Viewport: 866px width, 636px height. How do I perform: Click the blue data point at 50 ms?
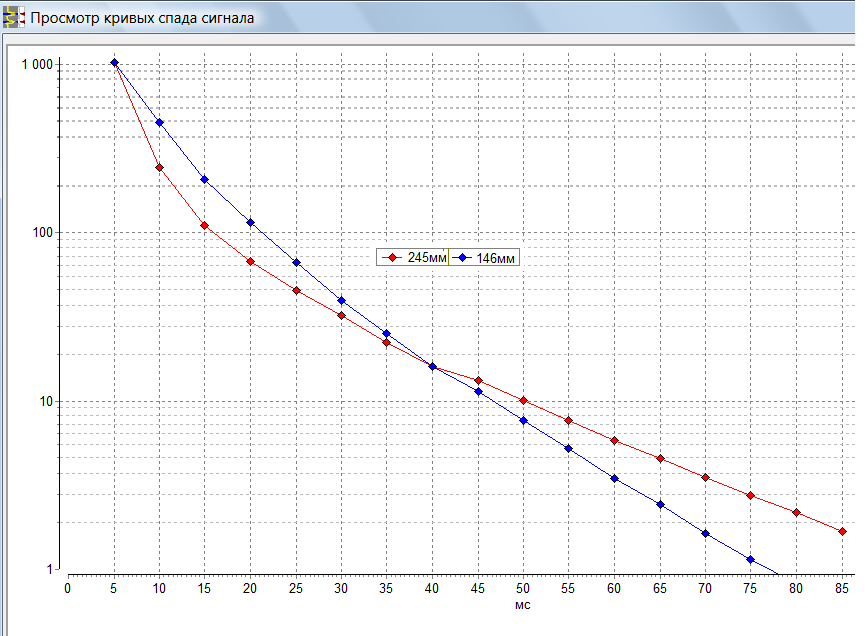(x=524, y=421)
